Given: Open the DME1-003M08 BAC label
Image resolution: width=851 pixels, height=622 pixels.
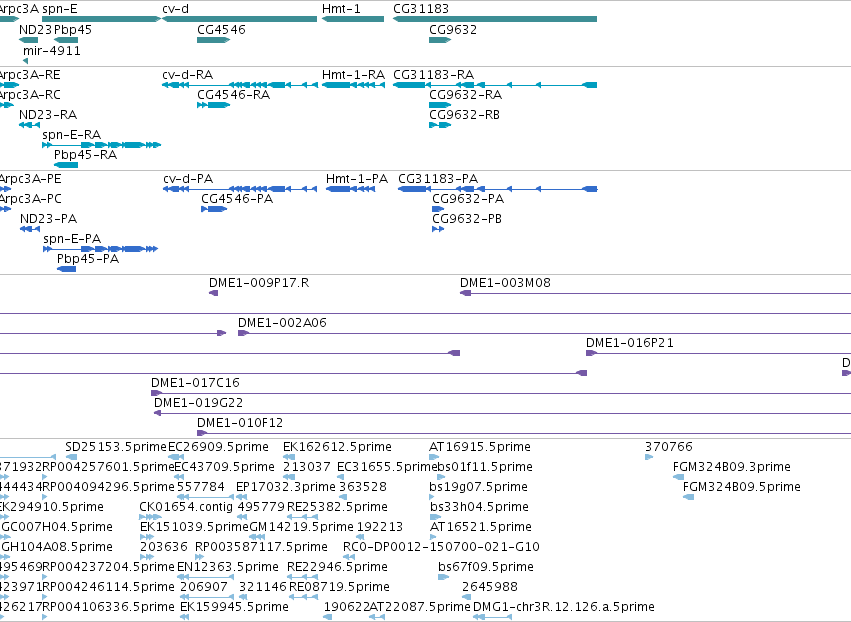Looking at the screenshot, I should [505, 283].
